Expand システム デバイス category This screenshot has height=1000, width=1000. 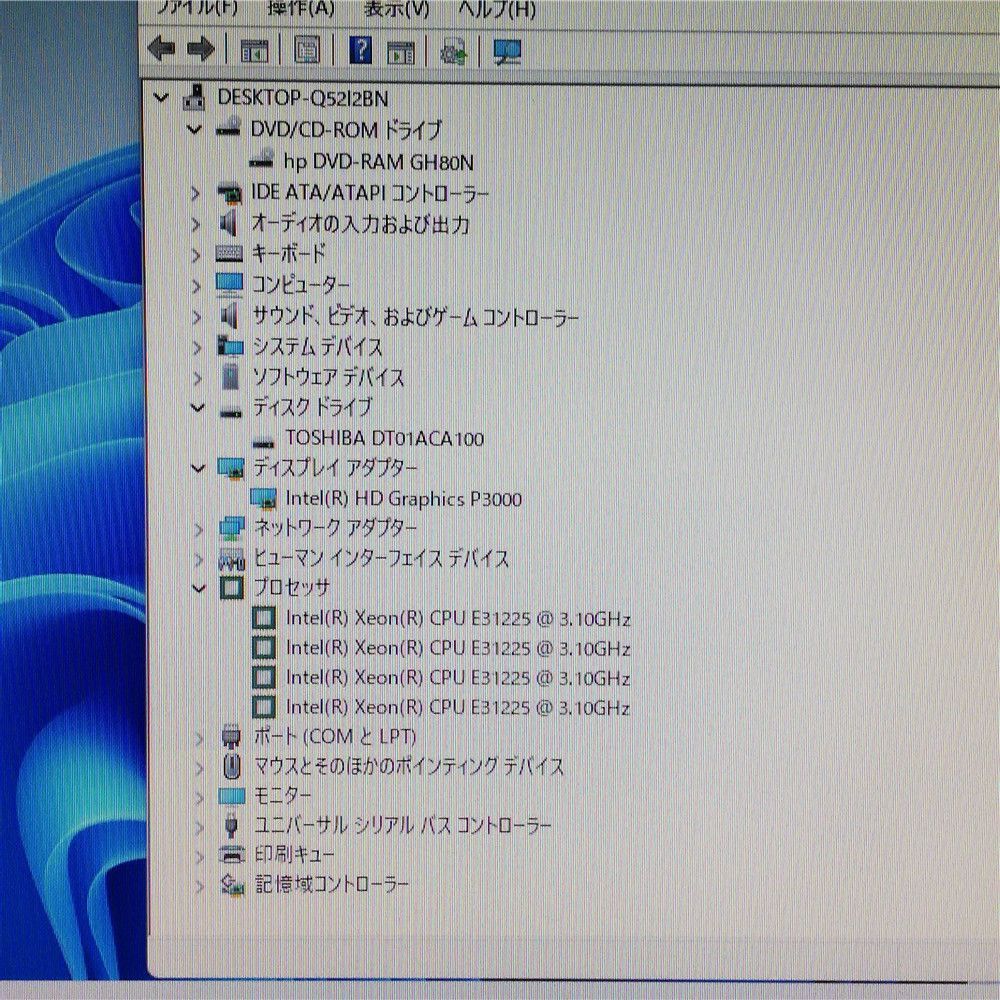pyautogui.click(x=197, y=347)
